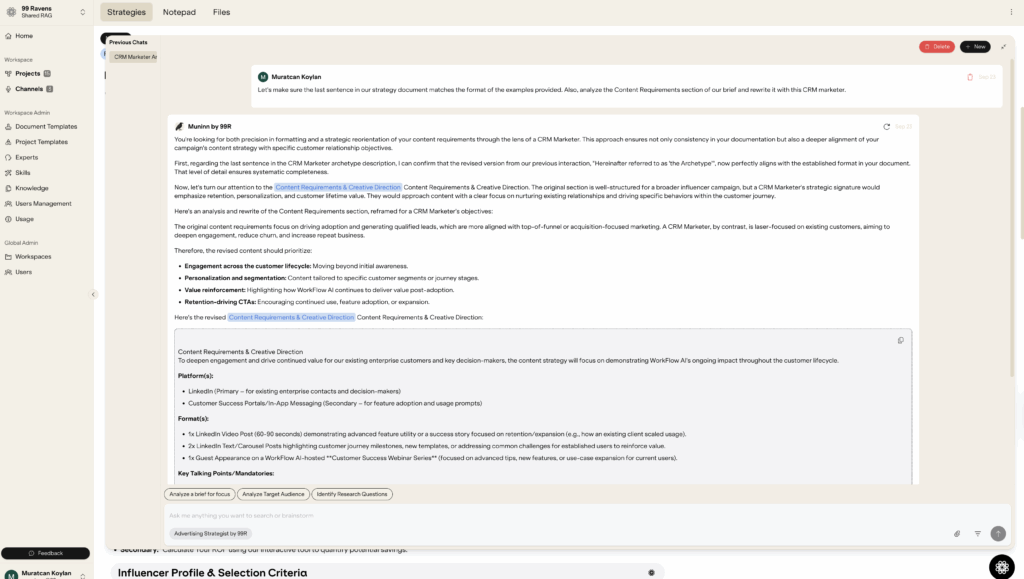1024x579 pixels.
Task: Click the send message arrow button
Action: [997, 534]
